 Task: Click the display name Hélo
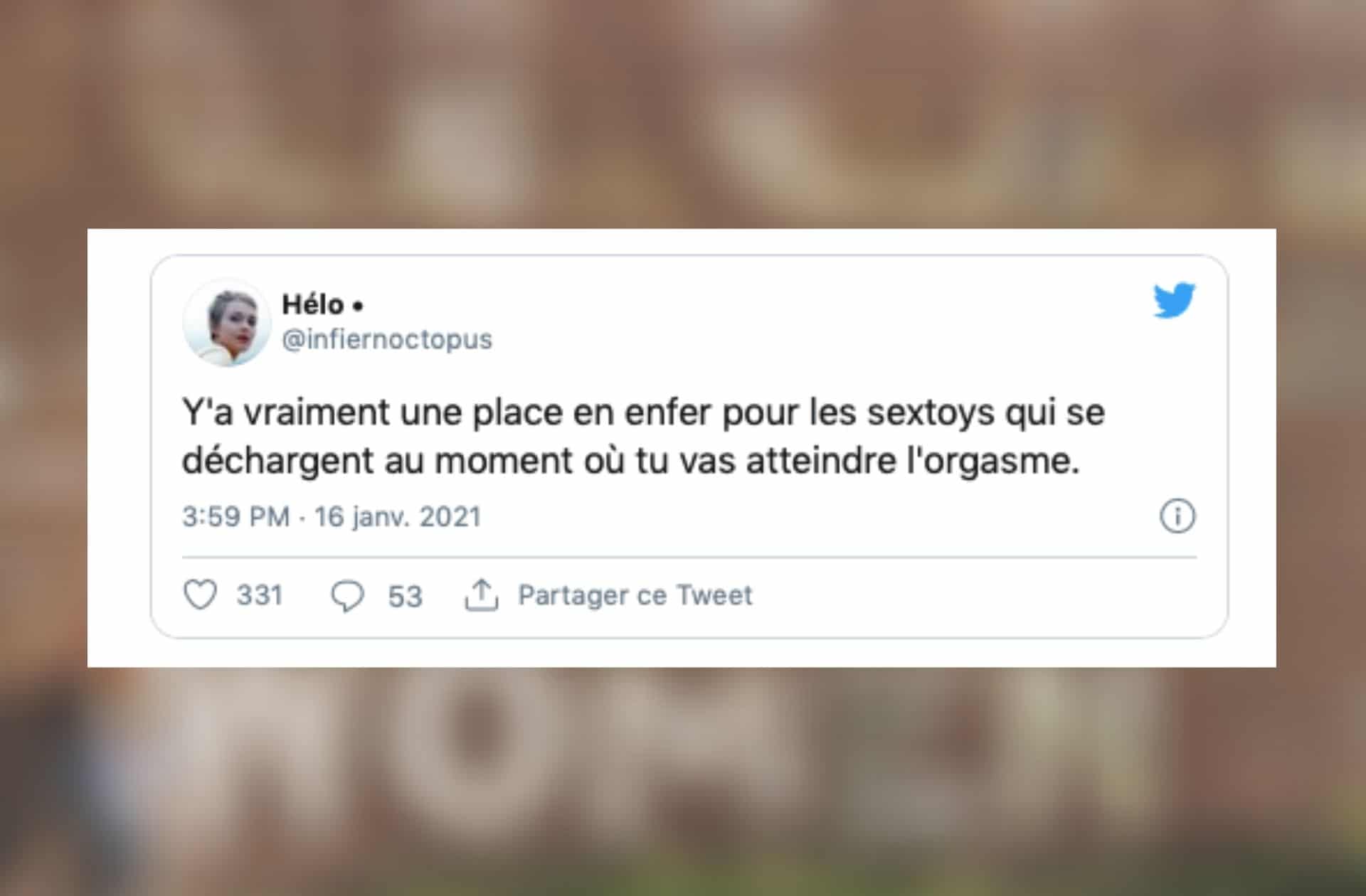[313, 304]
